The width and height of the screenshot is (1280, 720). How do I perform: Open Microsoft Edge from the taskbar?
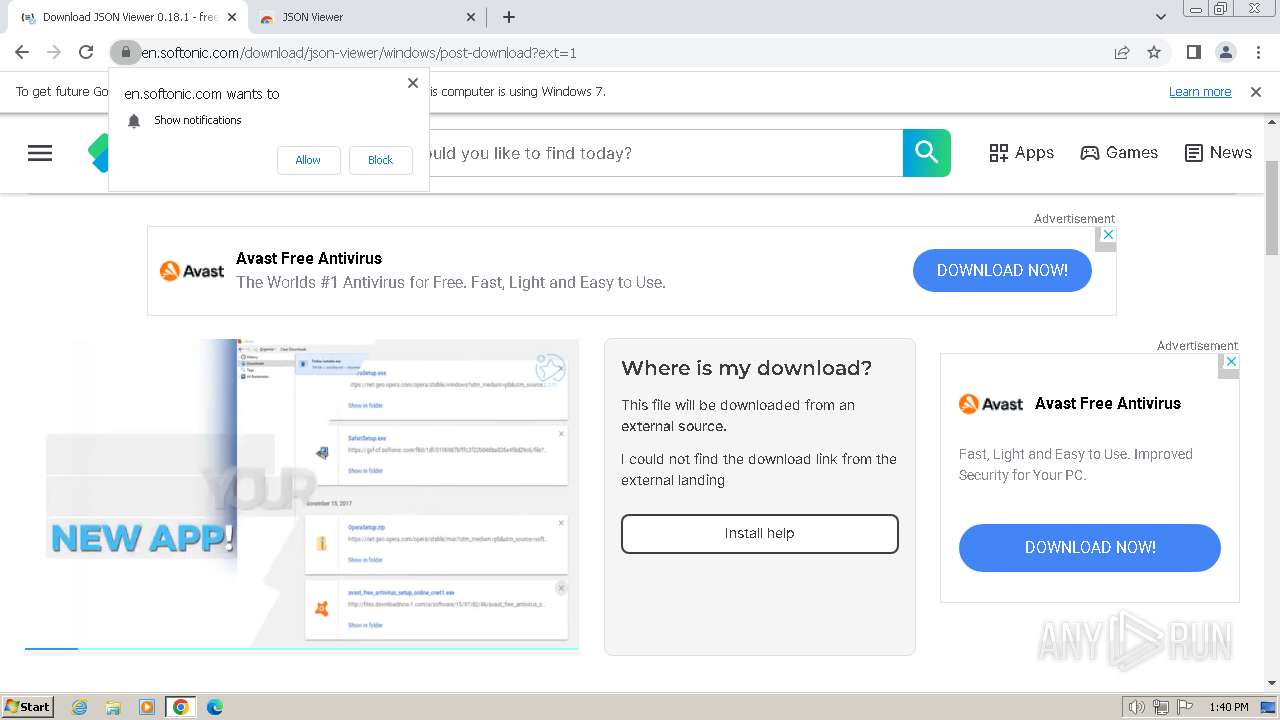[x=215, y=707]
